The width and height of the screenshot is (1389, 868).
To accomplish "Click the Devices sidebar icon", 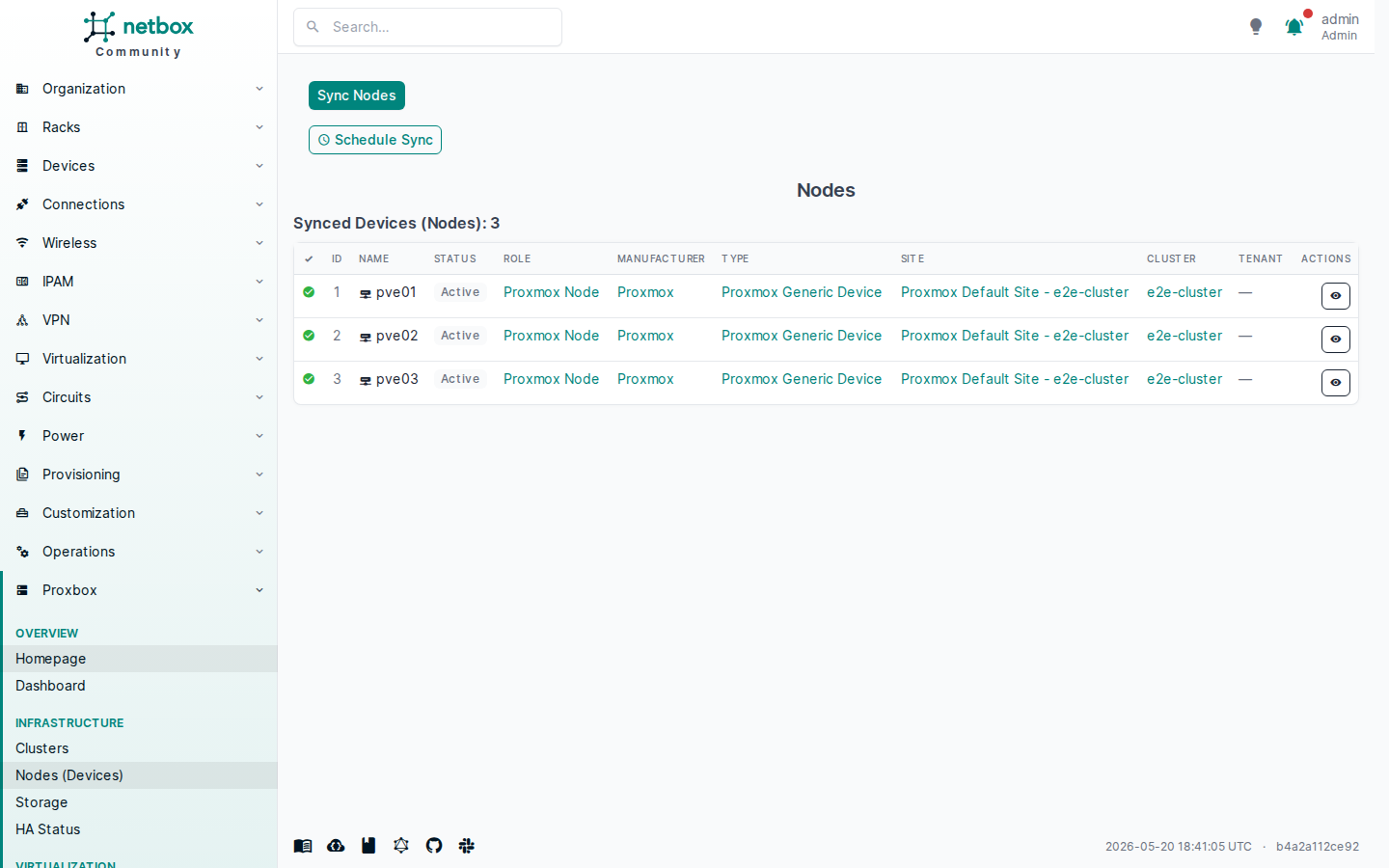I will (x=22, y=166).
